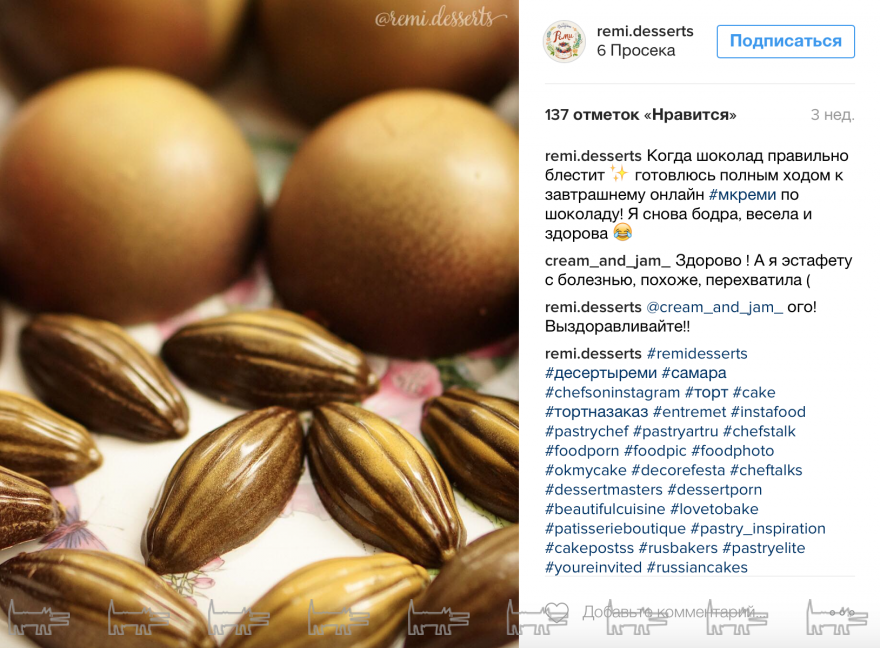The height and width of the screenshot is (648, 880).
Task: Open the #chefsoninstagram hashtag
Action: [x=612, y=393]
